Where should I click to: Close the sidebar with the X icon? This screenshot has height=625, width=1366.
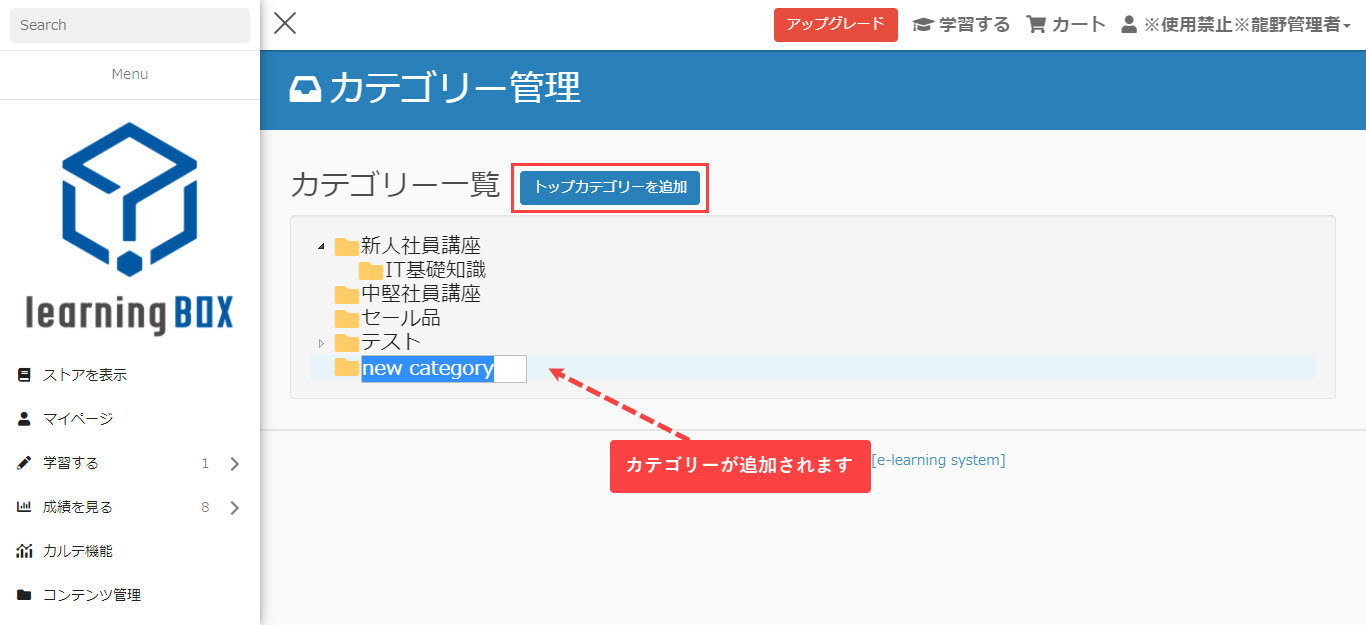[x=285, y=24]
